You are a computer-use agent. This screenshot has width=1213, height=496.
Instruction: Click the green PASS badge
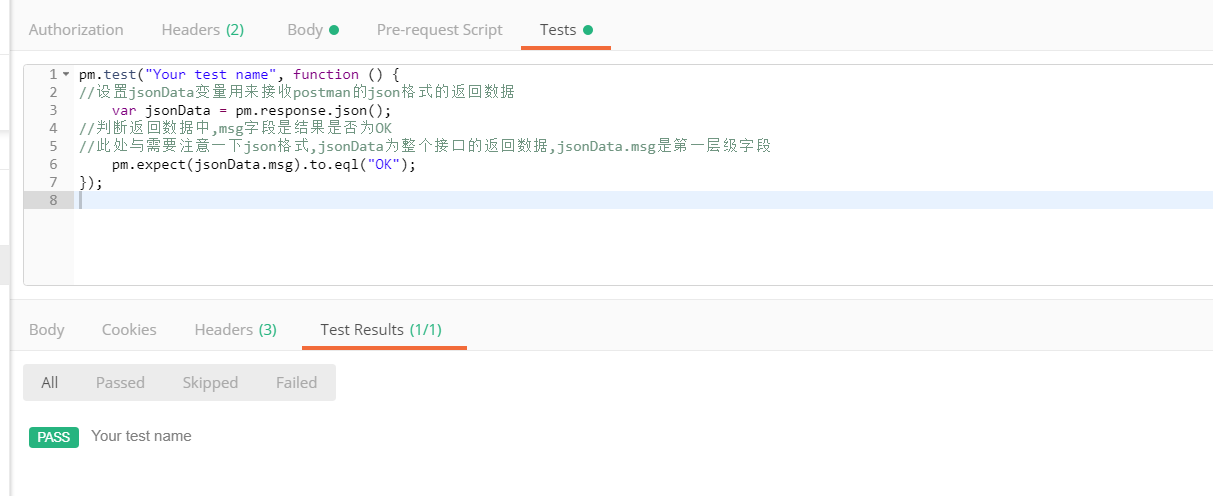(x=54, y=437)
